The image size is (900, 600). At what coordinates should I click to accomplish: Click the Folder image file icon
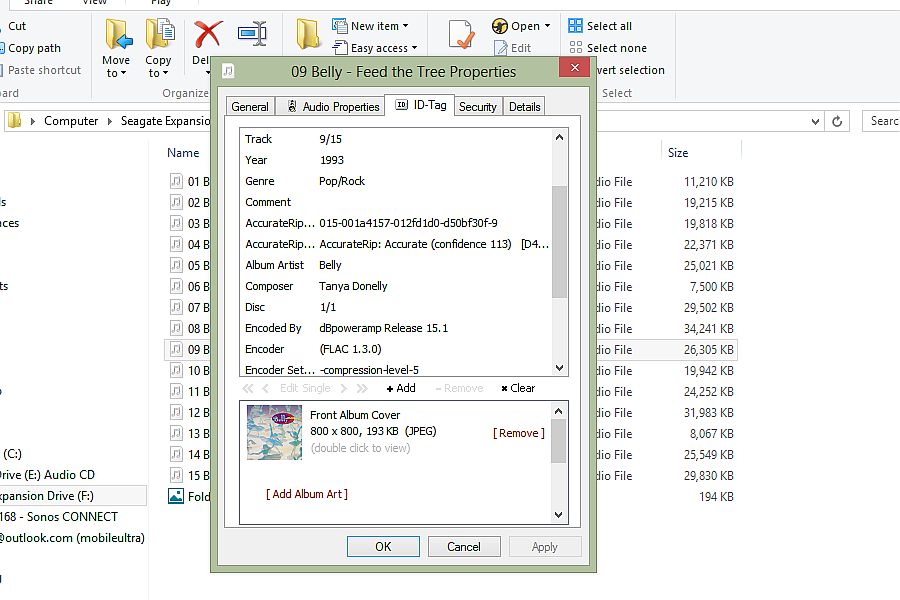[x=176, y=496]
